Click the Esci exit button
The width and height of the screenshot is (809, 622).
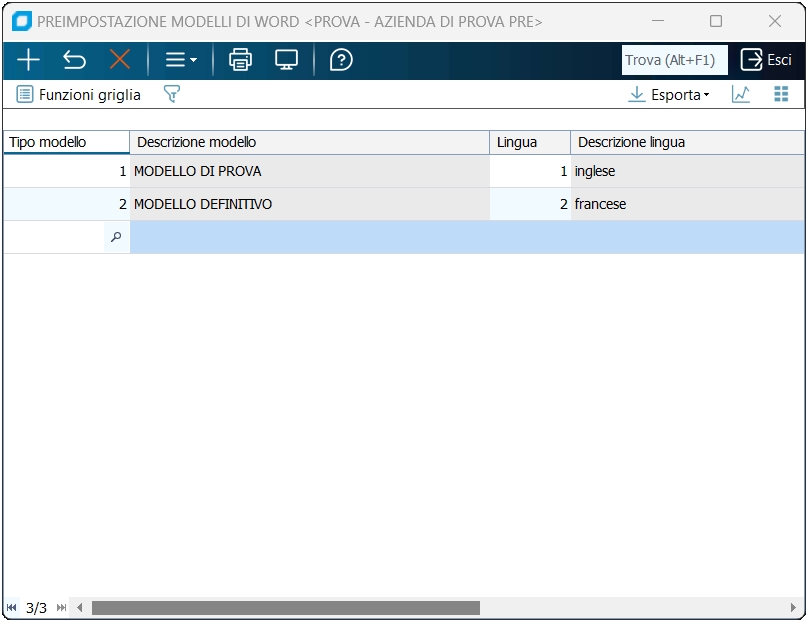(x=766, y=60)
